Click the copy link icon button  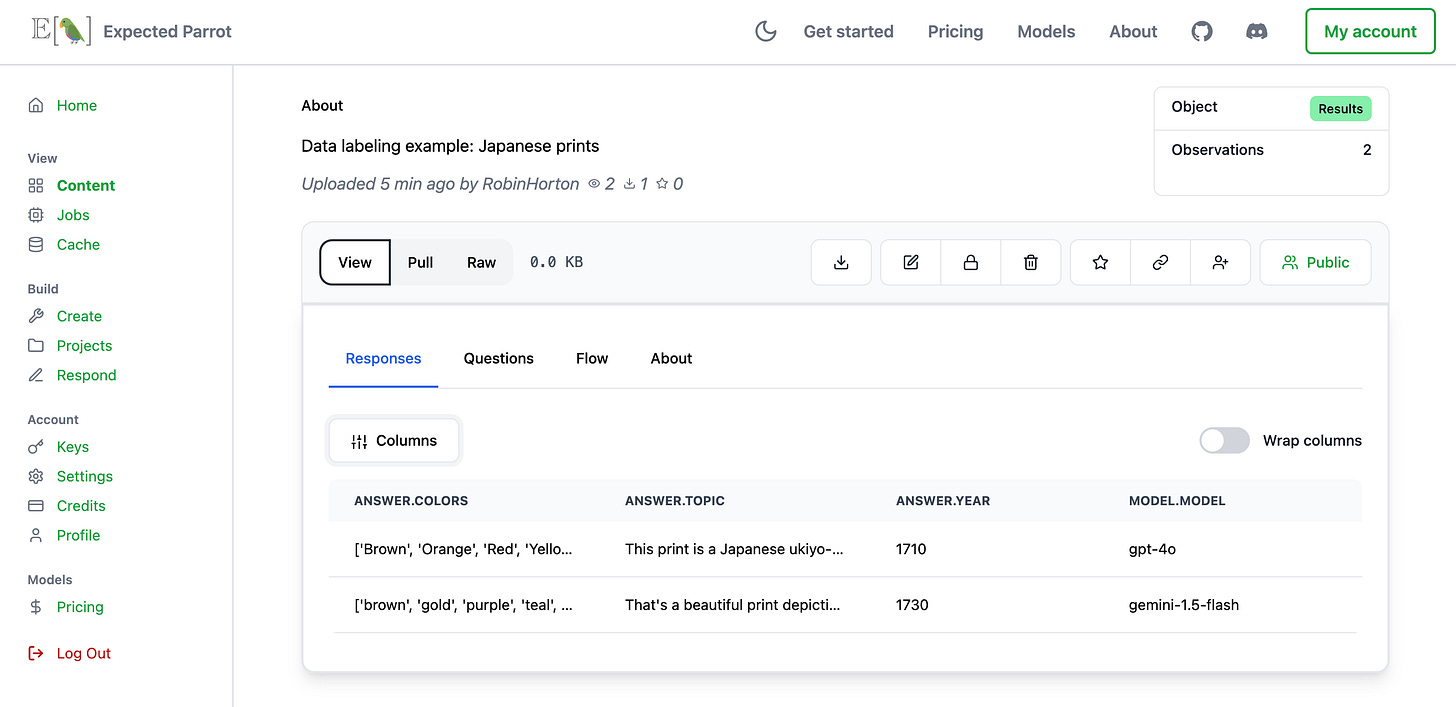(1160, 262)
